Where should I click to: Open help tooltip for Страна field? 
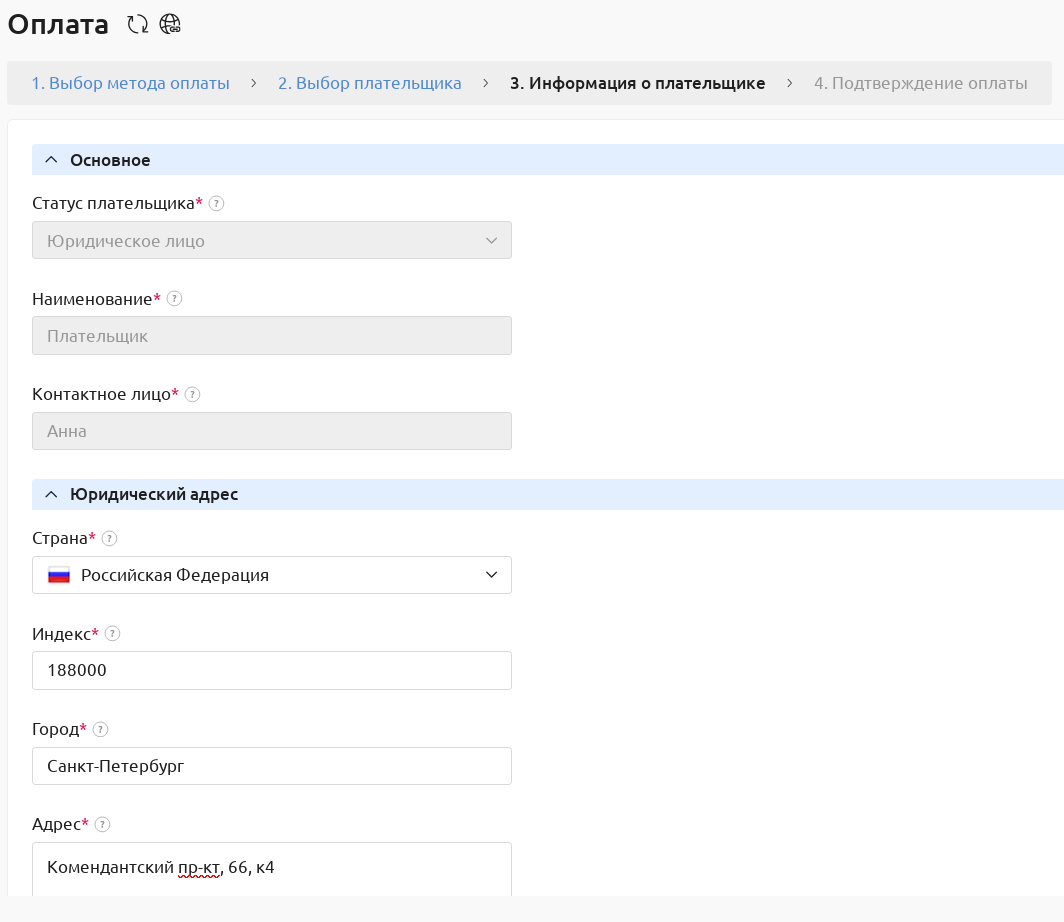coord(110,539)
